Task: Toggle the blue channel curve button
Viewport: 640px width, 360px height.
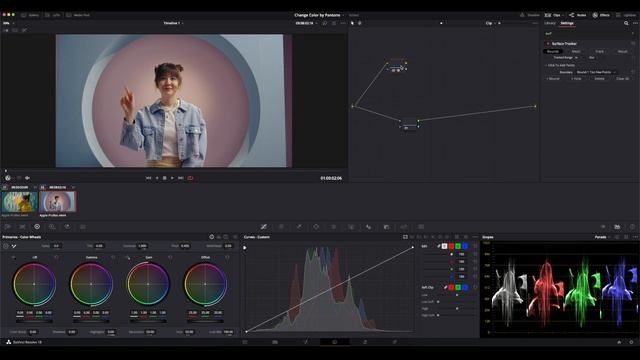Action: point(464,246)
